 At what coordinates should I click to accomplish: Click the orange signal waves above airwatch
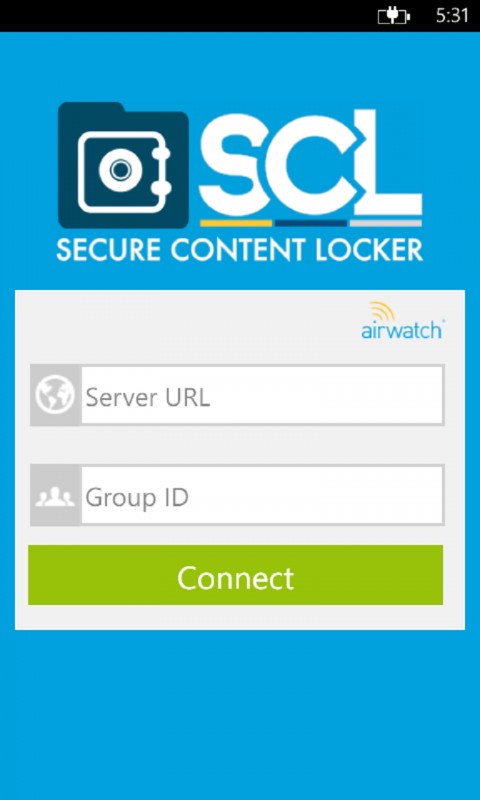click(x=382, y=311)
